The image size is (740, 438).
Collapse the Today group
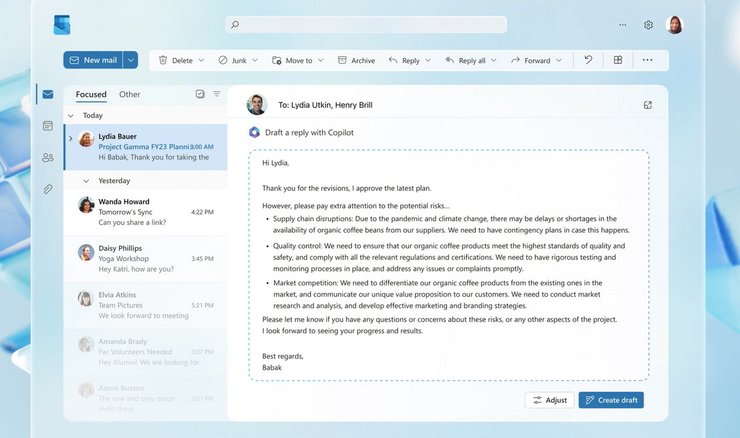(71, 116)
